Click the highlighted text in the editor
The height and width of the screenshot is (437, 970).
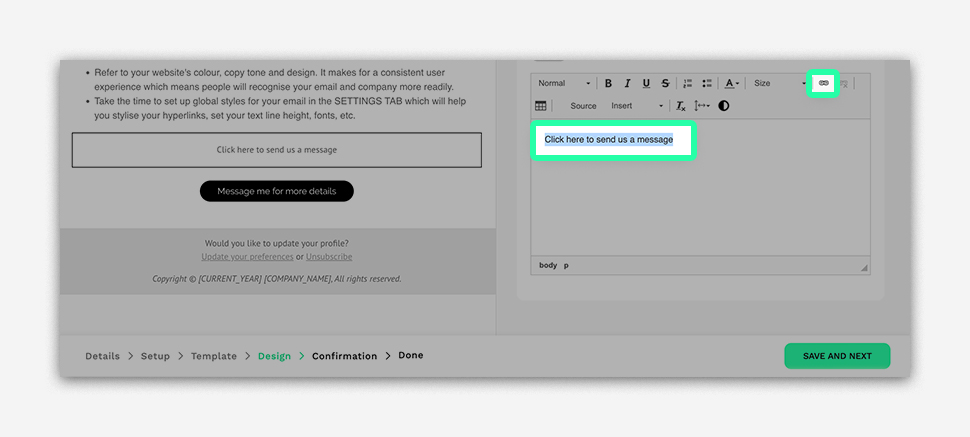pyautogui.click(x=609, y=140)
